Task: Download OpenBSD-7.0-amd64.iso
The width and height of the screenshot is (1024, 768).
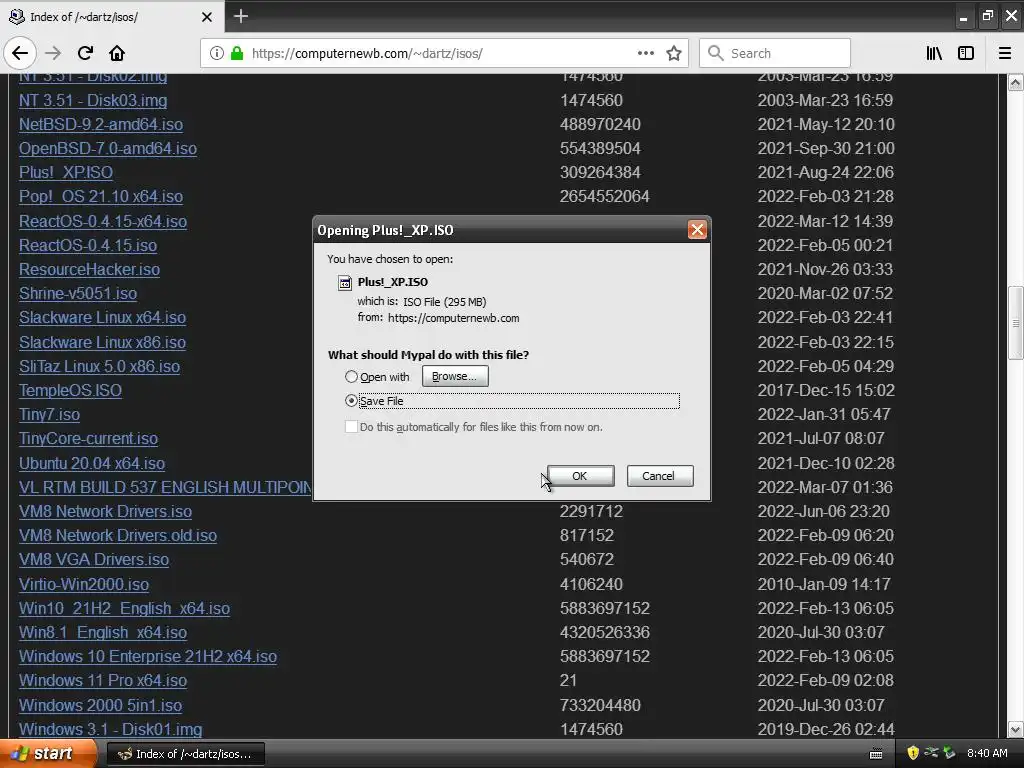Action: (108, 149)
